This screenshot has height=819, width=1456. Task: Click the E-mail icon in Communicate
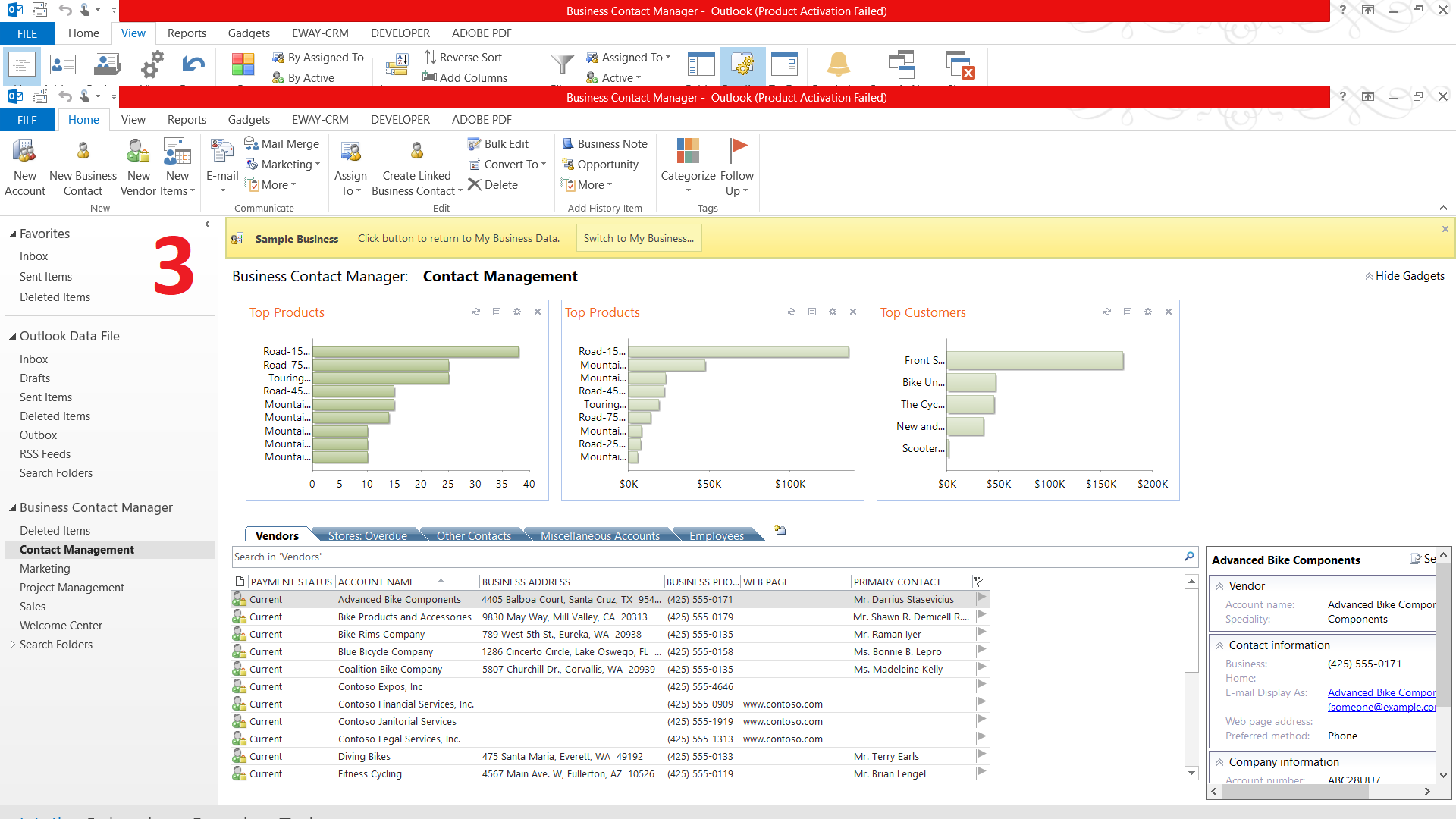pos(222,152)
